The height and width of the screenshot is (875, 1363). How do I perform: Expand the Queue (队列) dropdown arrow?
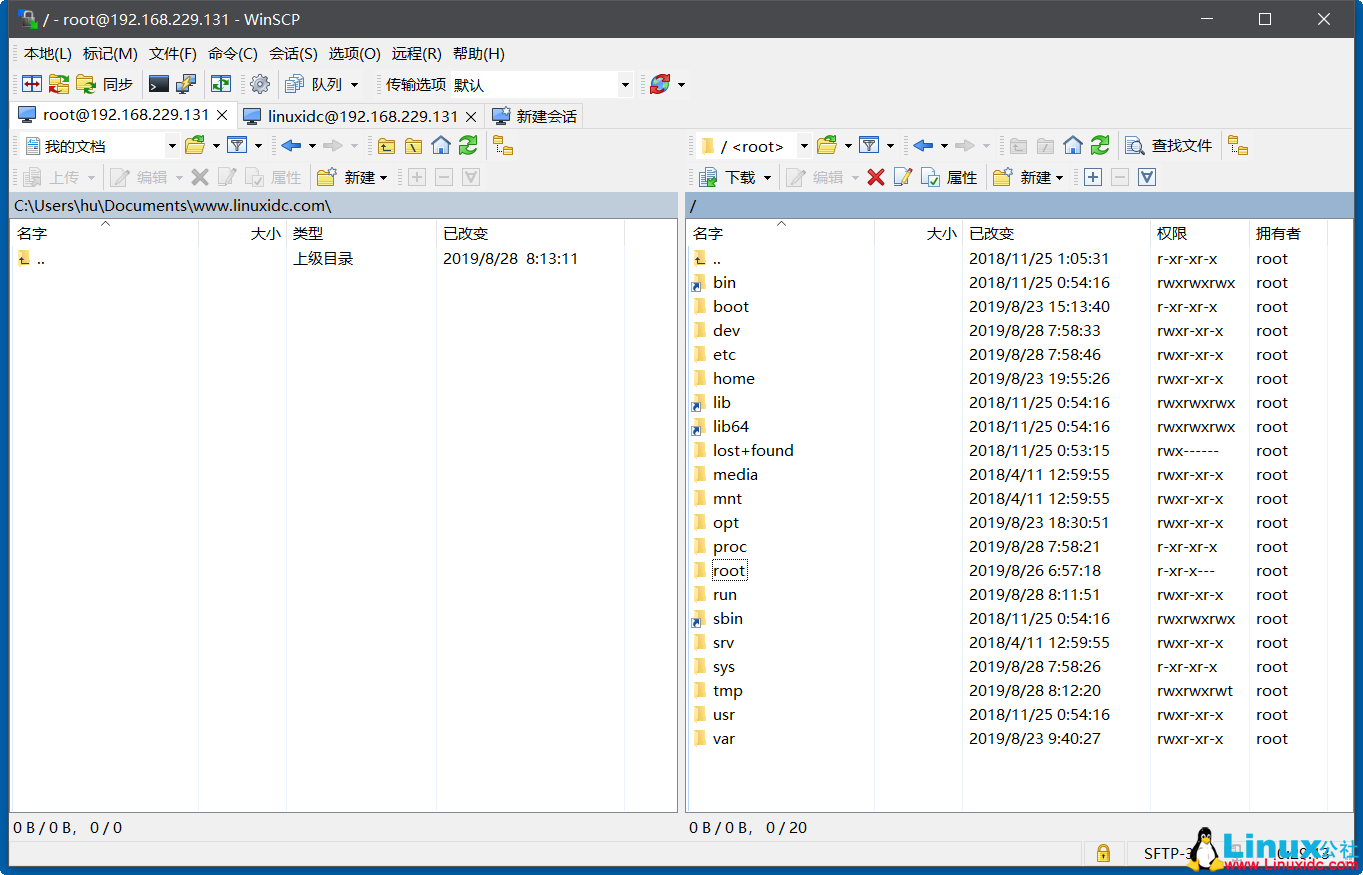354,85
